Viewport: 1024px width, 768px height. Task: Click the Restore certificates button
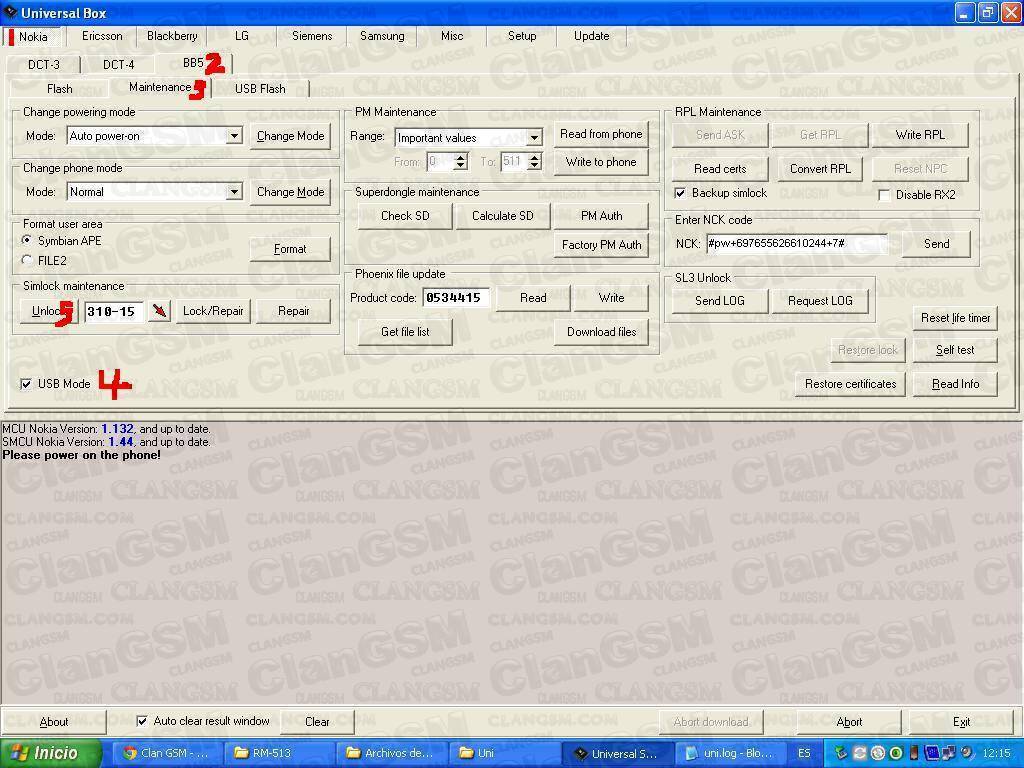(850, 384)
